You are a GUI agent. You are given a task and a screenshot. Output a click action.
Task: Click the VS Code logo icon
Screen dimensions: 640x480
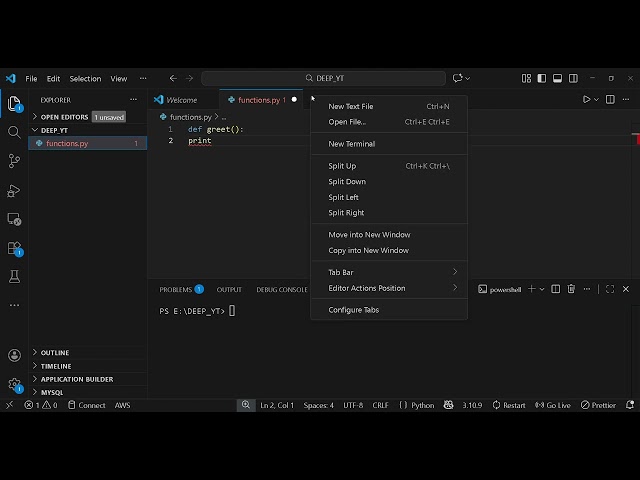(11, 78)
